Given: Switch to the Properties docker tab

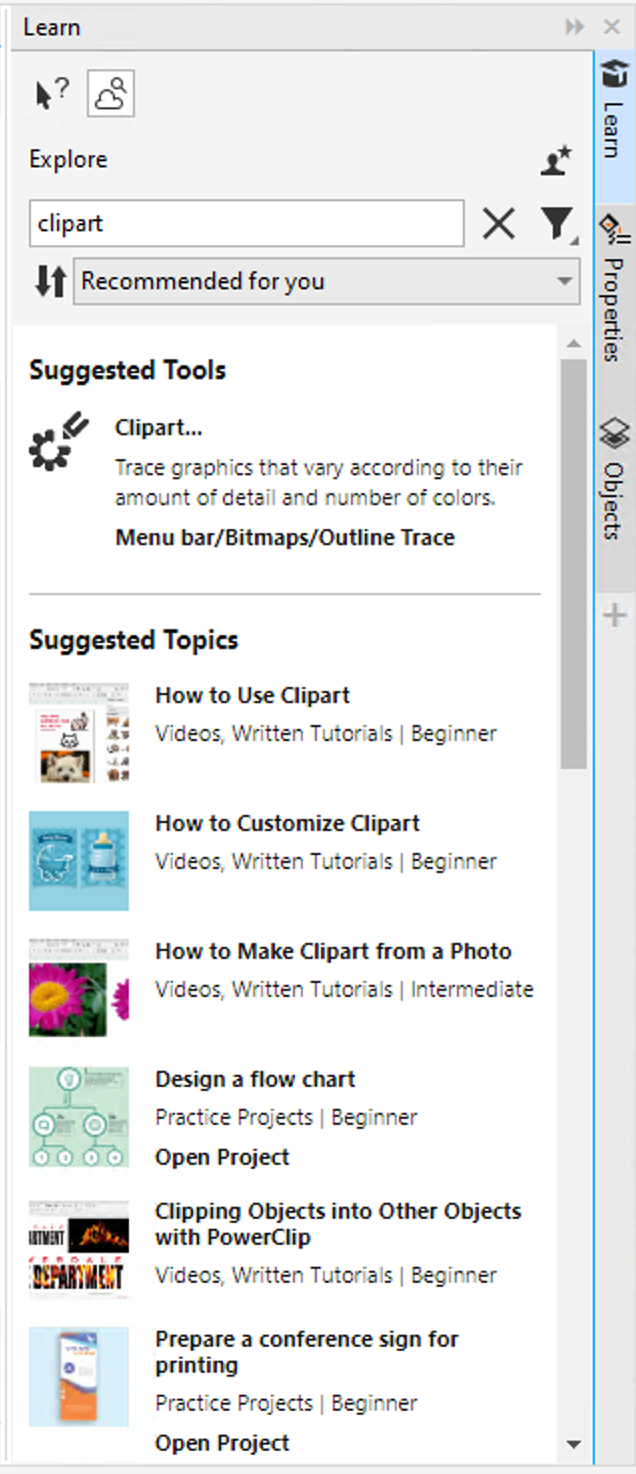Looking at the screenshot, I should [613, 292].
